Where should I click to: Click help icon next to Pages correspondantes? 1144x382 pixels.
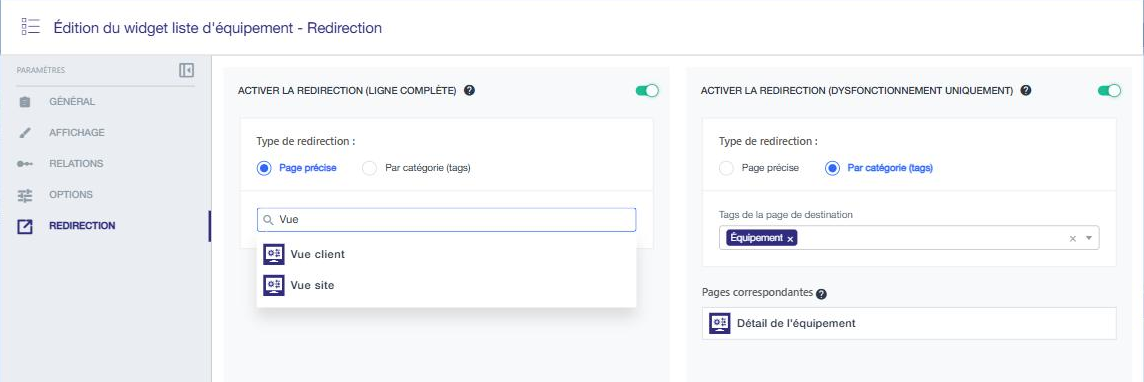(x=822, y=294)
